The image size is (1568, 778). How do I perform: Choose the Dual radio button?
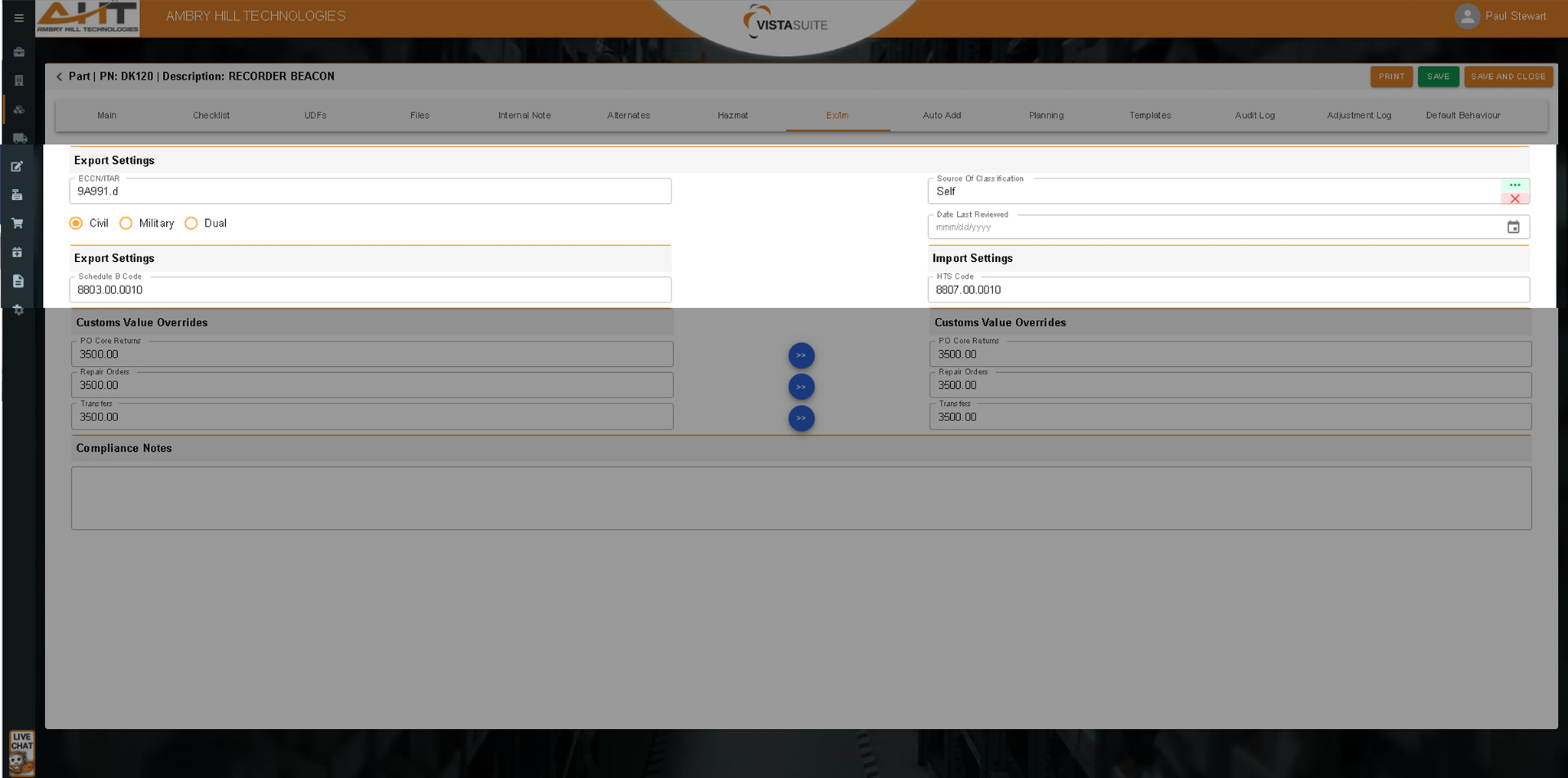coord(191,224)
